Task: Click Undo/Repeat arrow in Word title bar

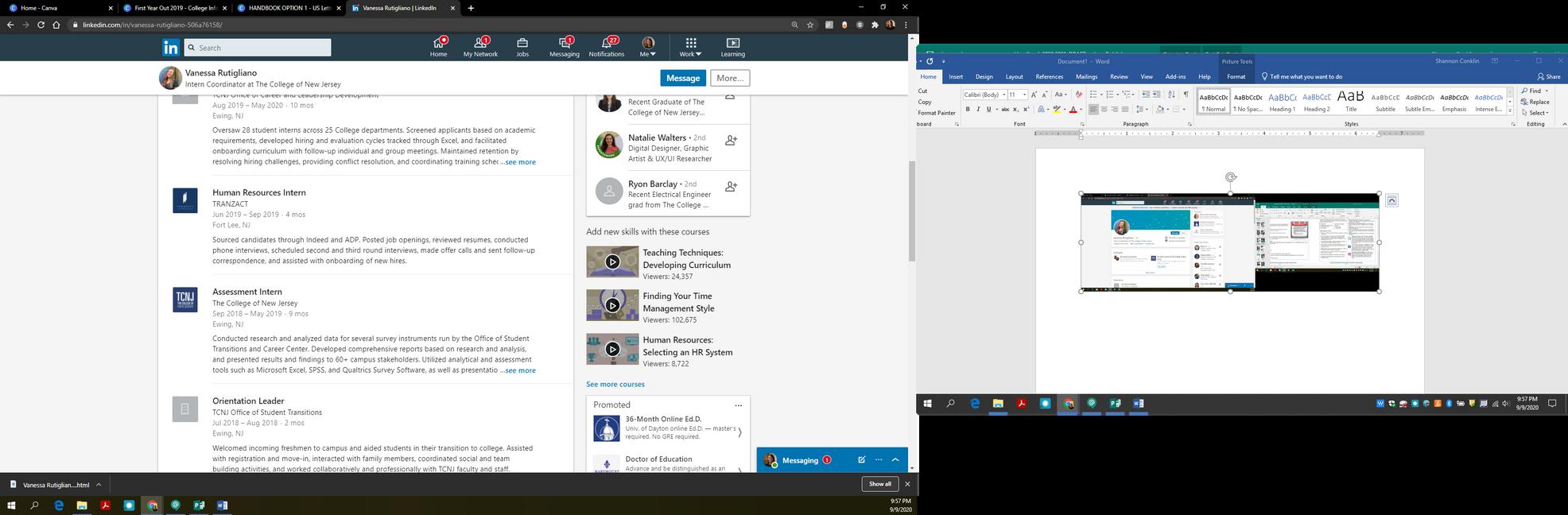Action: pos(930,61)
